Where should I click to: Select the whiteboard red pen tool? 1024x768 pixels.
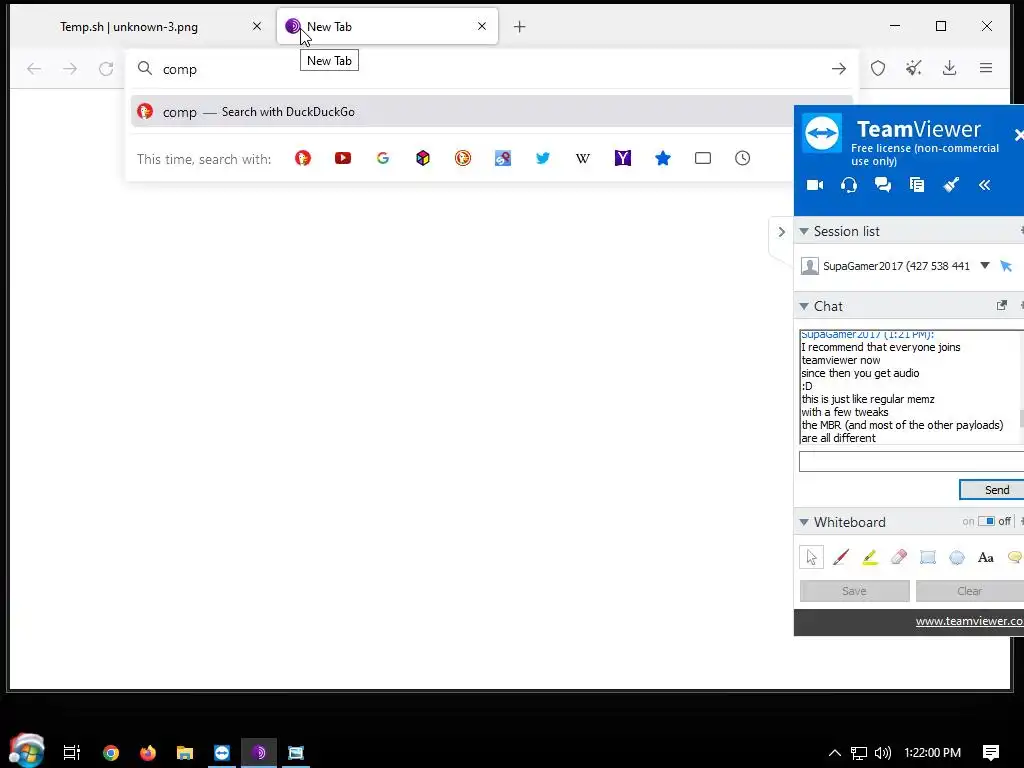(840, 557)
